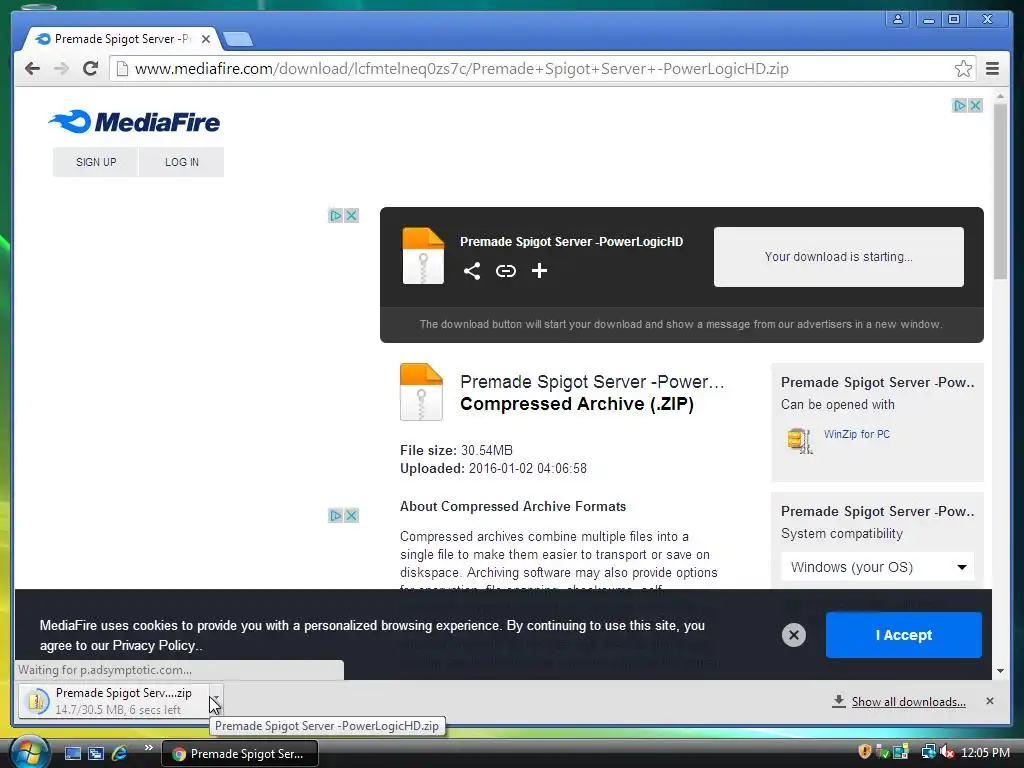The image size is (1024, 768).
Task: Click the 'Uploaded: 2016-01-02 04:06:58' text
Action: click(493, 469)
